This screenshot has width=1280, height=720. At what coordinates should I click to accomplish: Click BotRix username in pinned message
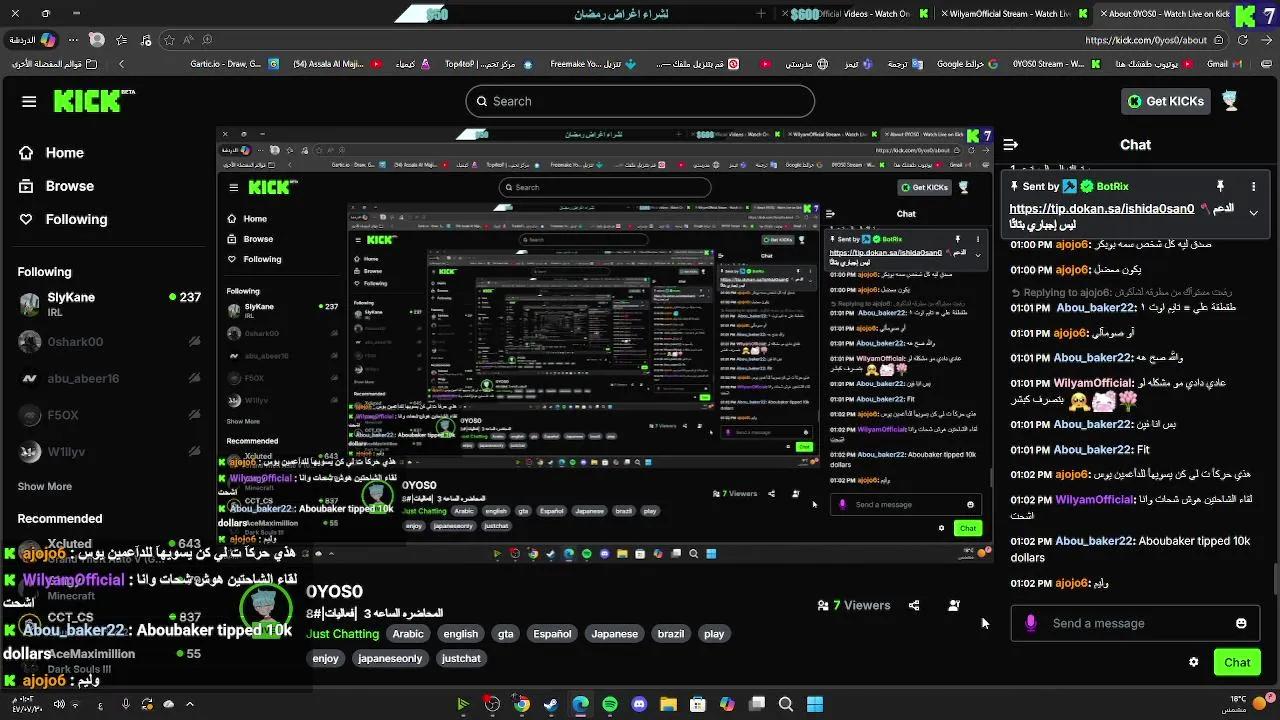1112,187
